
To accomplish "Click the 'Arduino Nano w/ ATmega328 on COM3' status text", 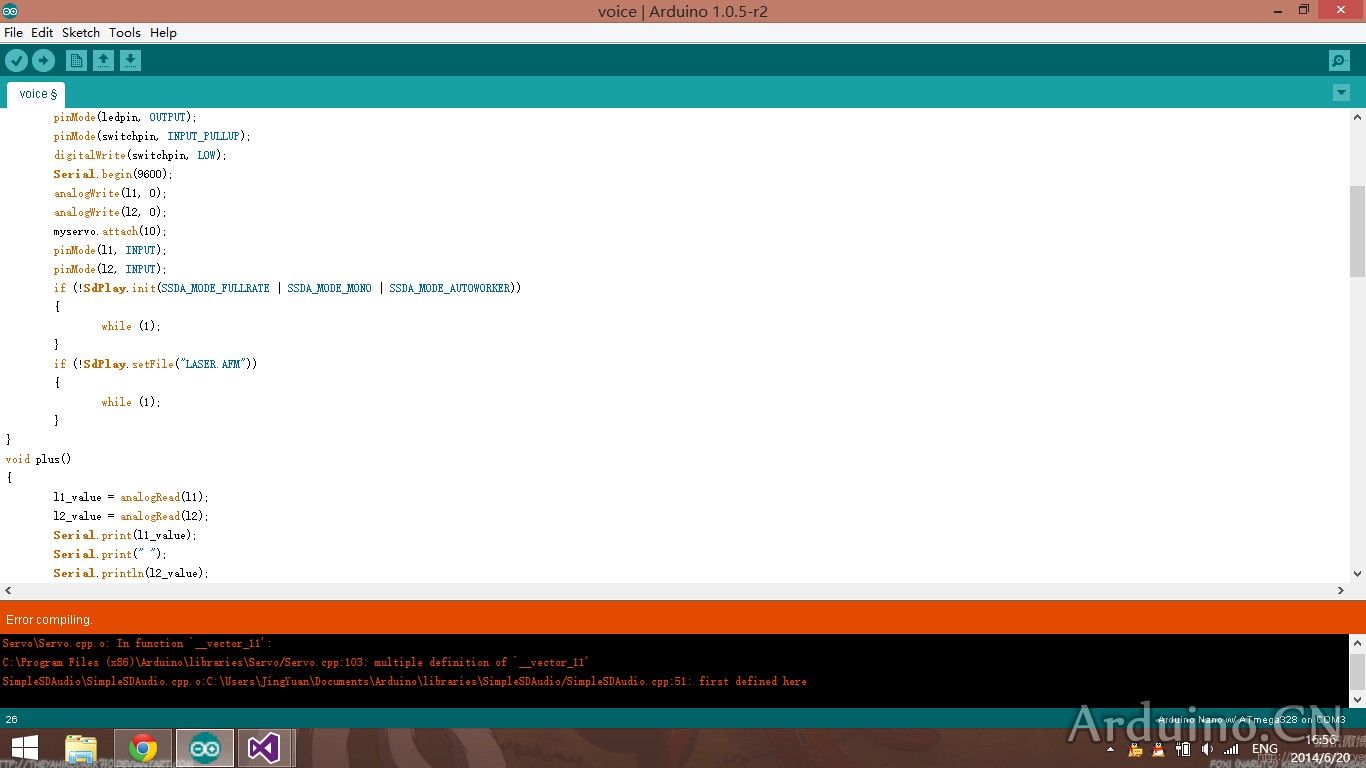I will click(1252, 720).
